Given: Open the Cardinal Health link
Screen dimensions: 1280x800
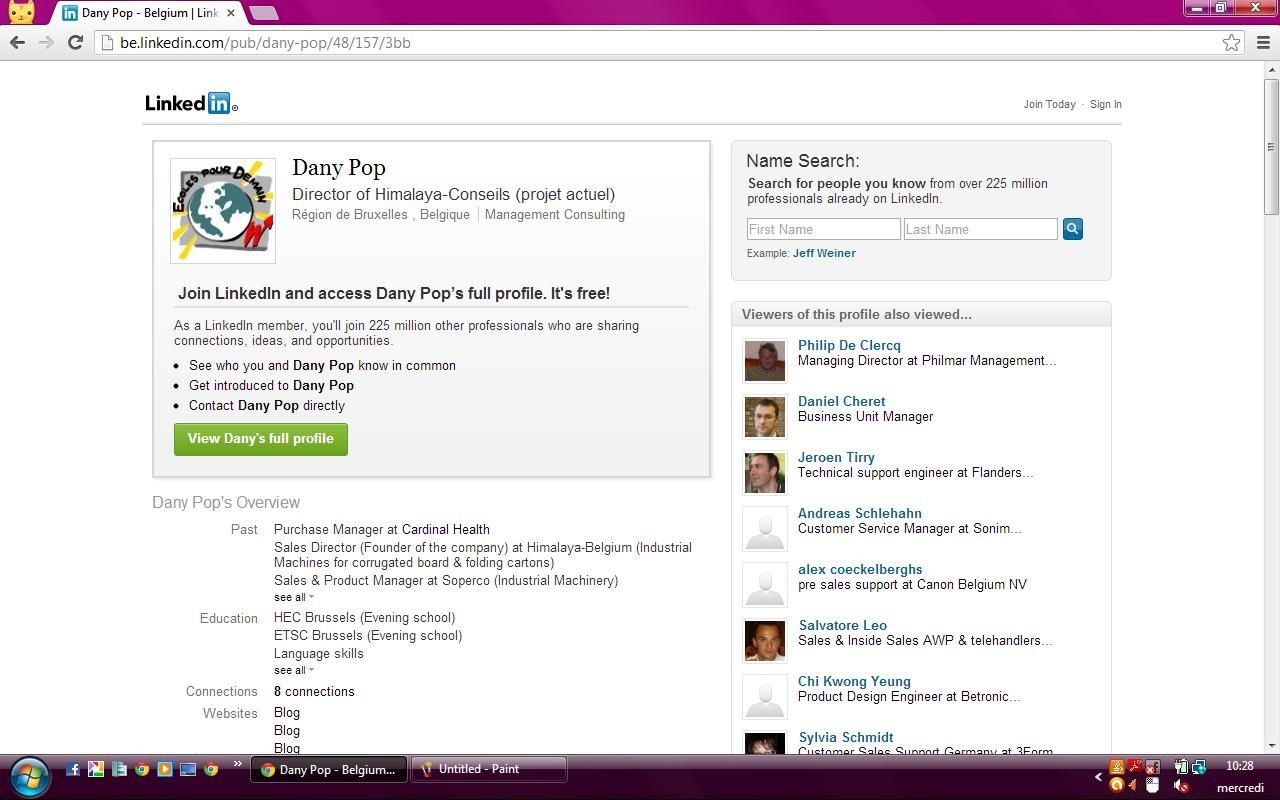Looking at the screenshot, I should pyautogui.click(x=445, y=529).
